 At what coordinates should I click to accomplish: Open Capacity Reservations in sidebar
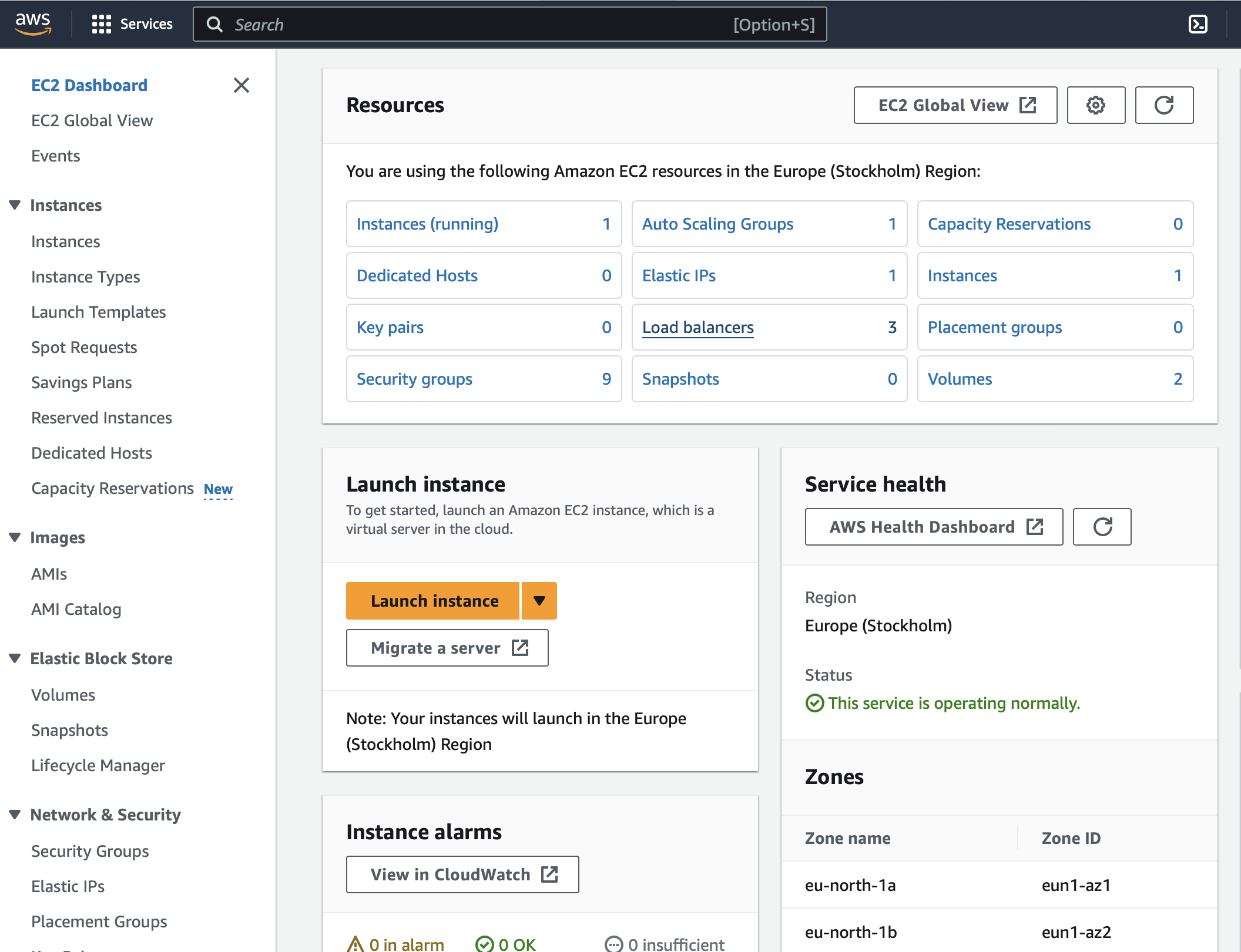point(113,488)
